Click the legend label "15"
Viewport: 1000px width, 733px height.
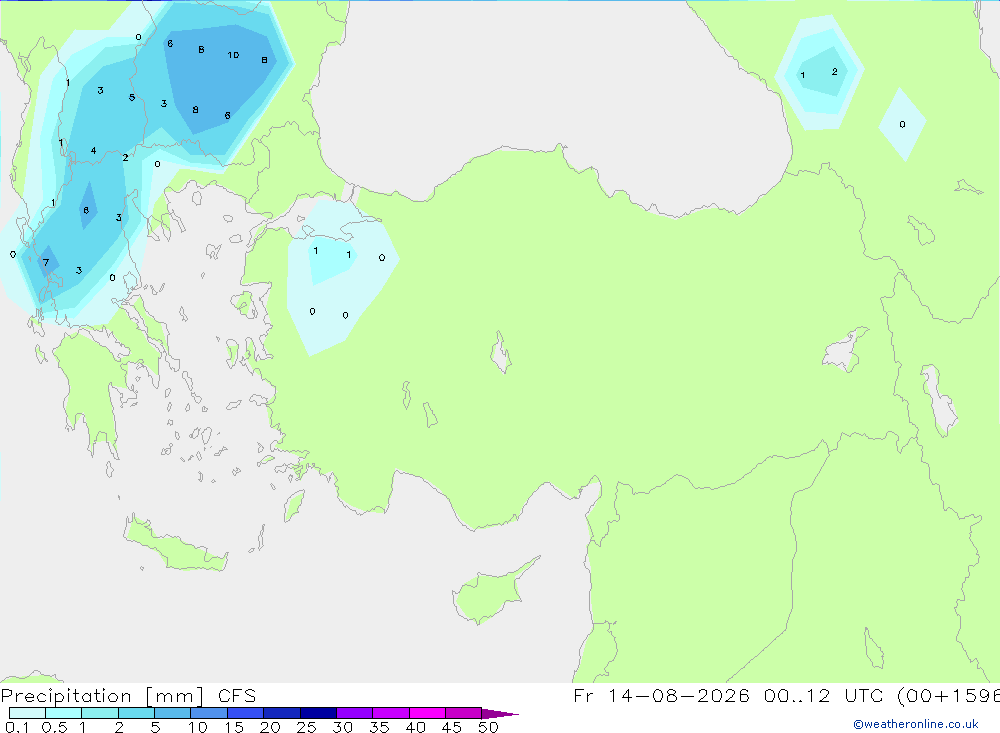click(234, 727)
